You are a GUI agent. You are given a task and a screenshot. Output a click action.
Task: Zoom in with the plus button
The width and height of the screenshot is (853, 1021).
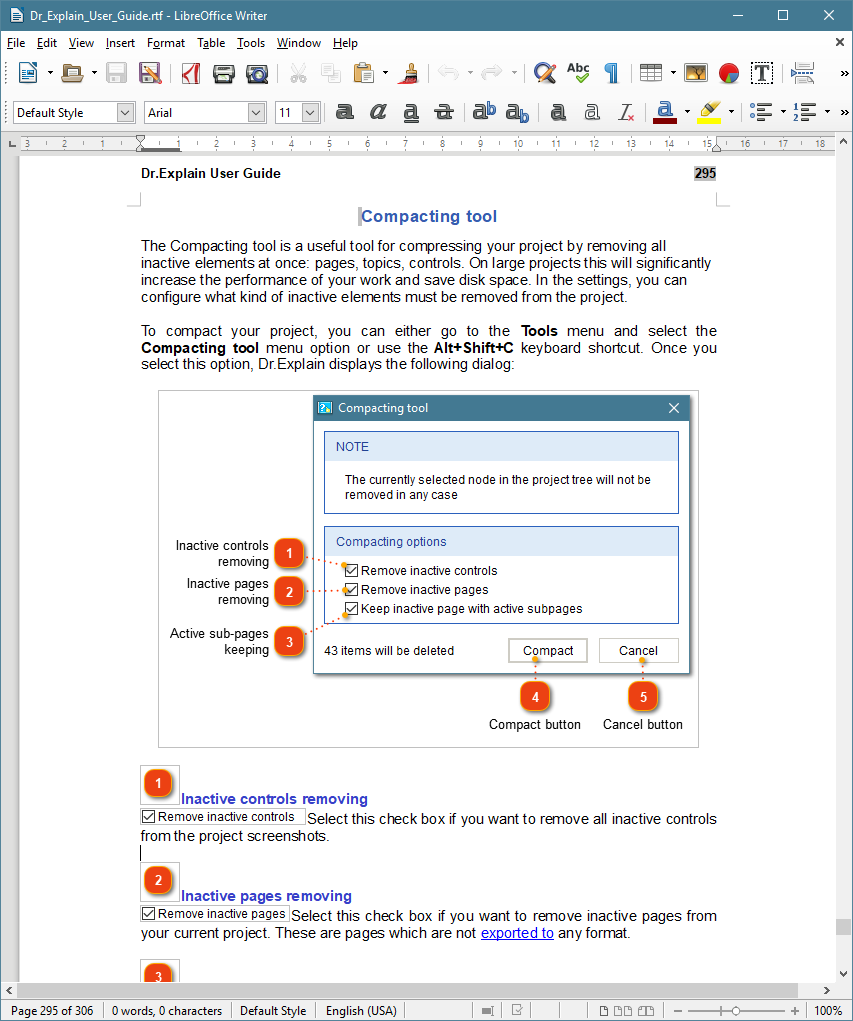(794, 1011)
